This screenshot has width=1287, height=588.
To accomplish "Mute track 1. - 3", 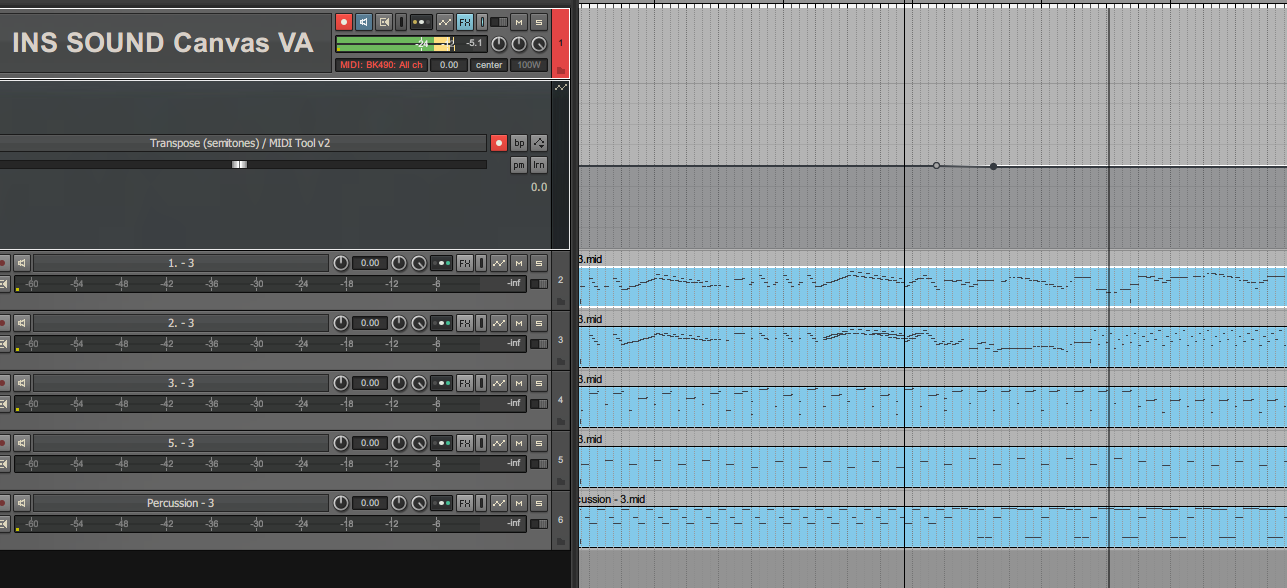I will click(518, 263).
